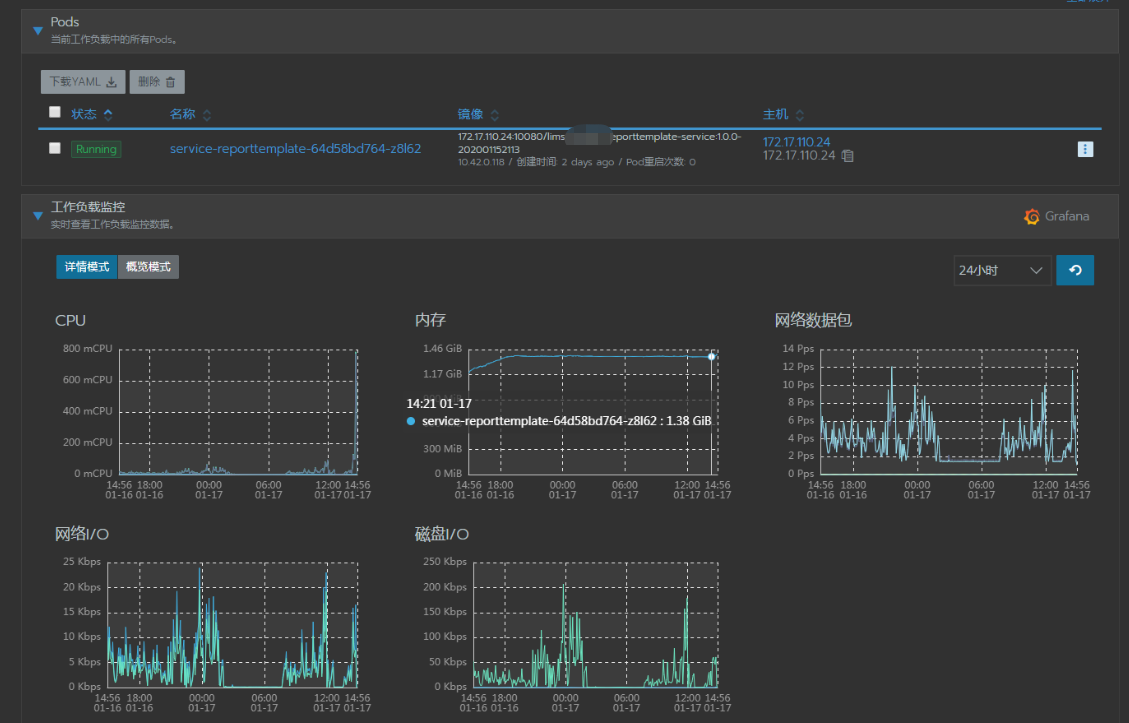Collapse the Pods section triangle

point(37,31)
